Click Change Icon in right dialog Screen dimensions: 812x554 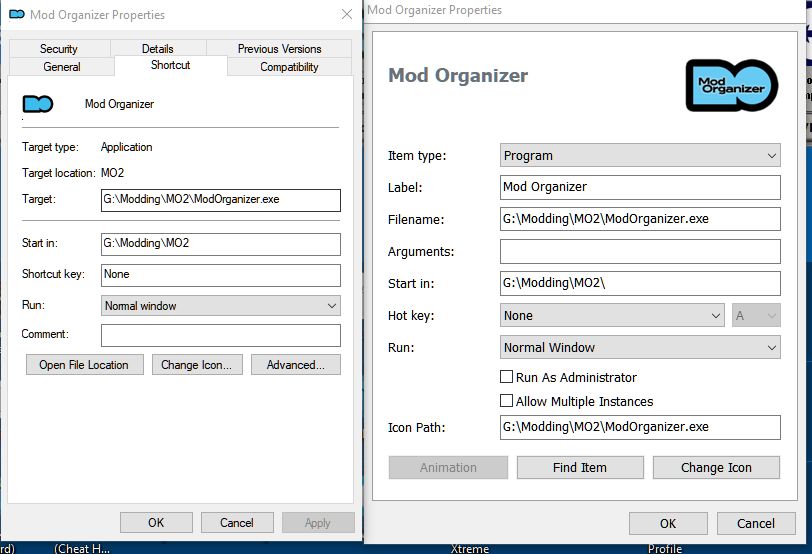pyautogui.click(x=716, y=467)
